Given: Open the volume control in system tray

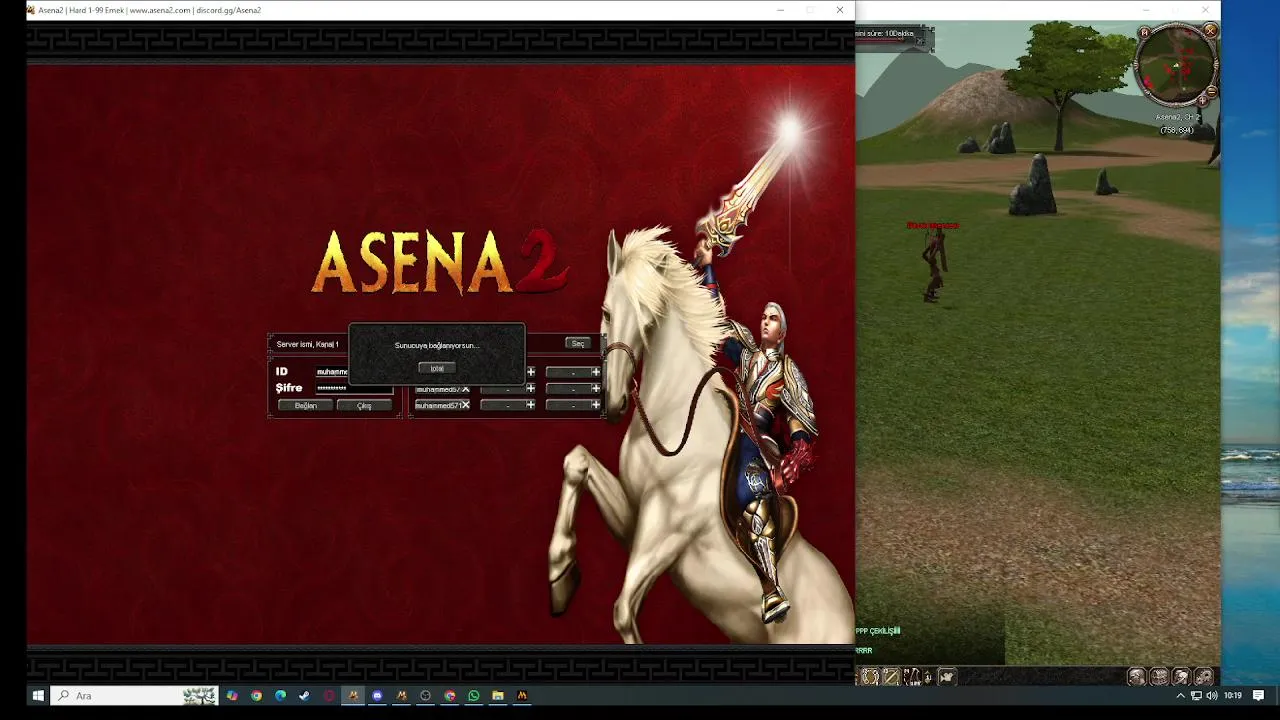Looking at the screenshot, I should [1211, 695].
